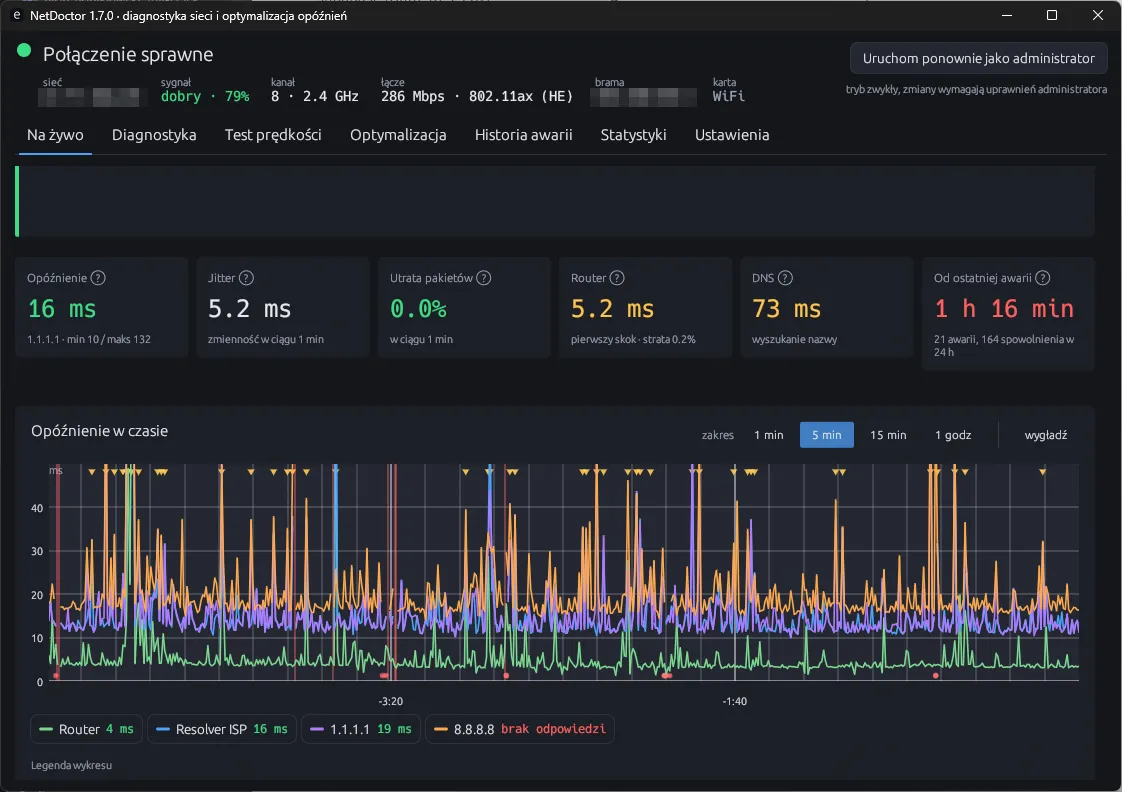
Task: Click the 5.2 ms jitter value
Action: point(249,308)
